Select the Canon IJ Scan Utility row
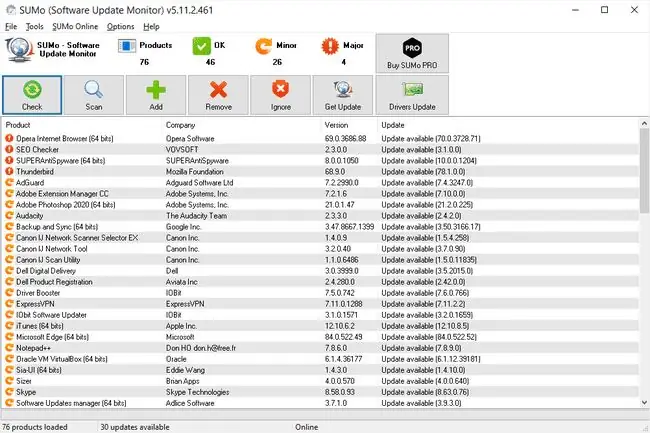The height and width of the screenshot is (433, 650). pos(321,260)
